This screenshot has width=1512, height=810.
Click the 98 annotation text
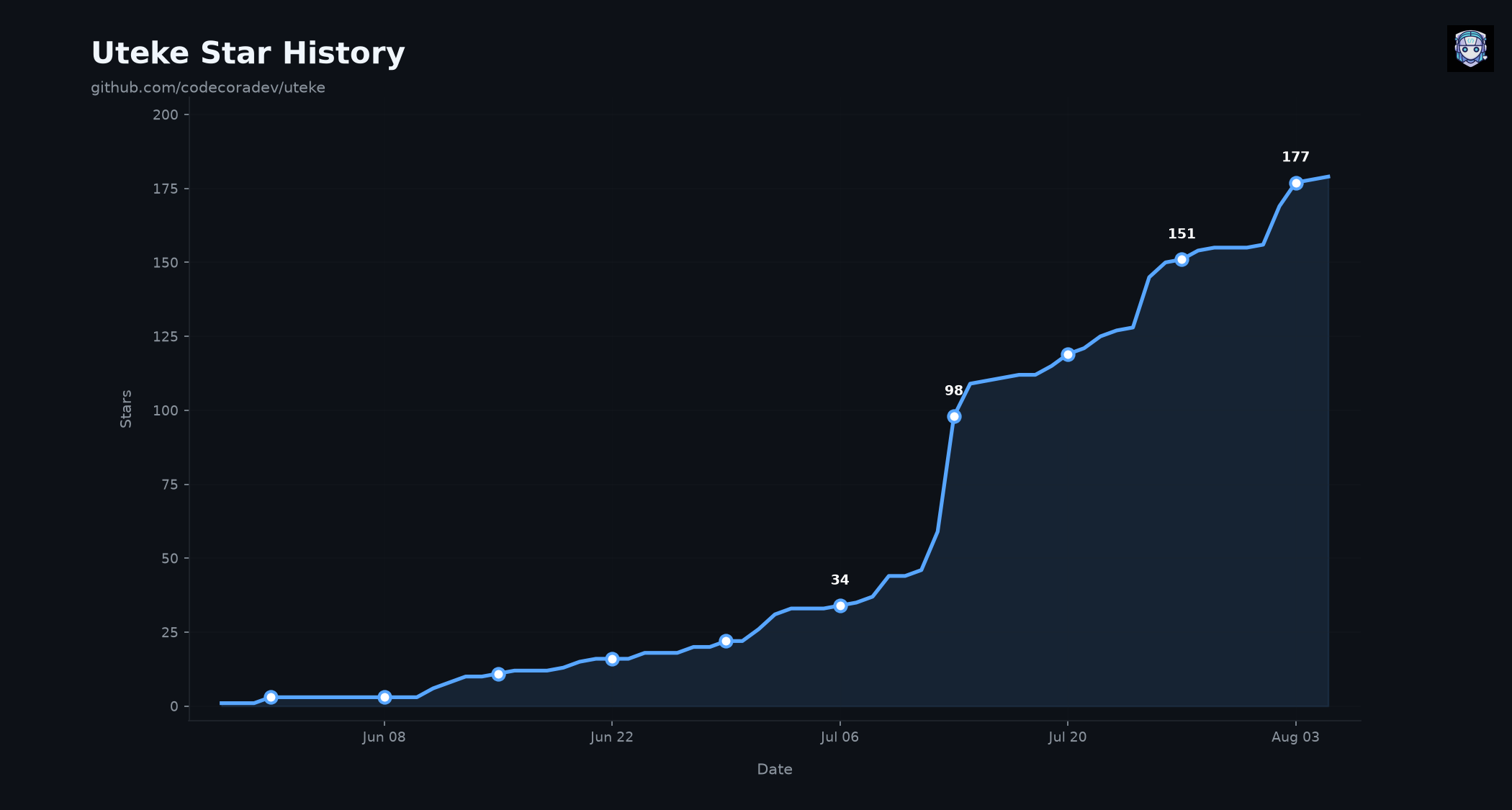(954, 390)
